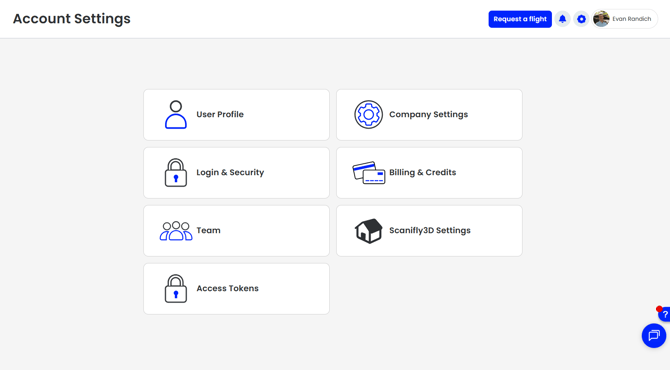
Task: Open Access Tokens
Action: [x=236, y=288]
